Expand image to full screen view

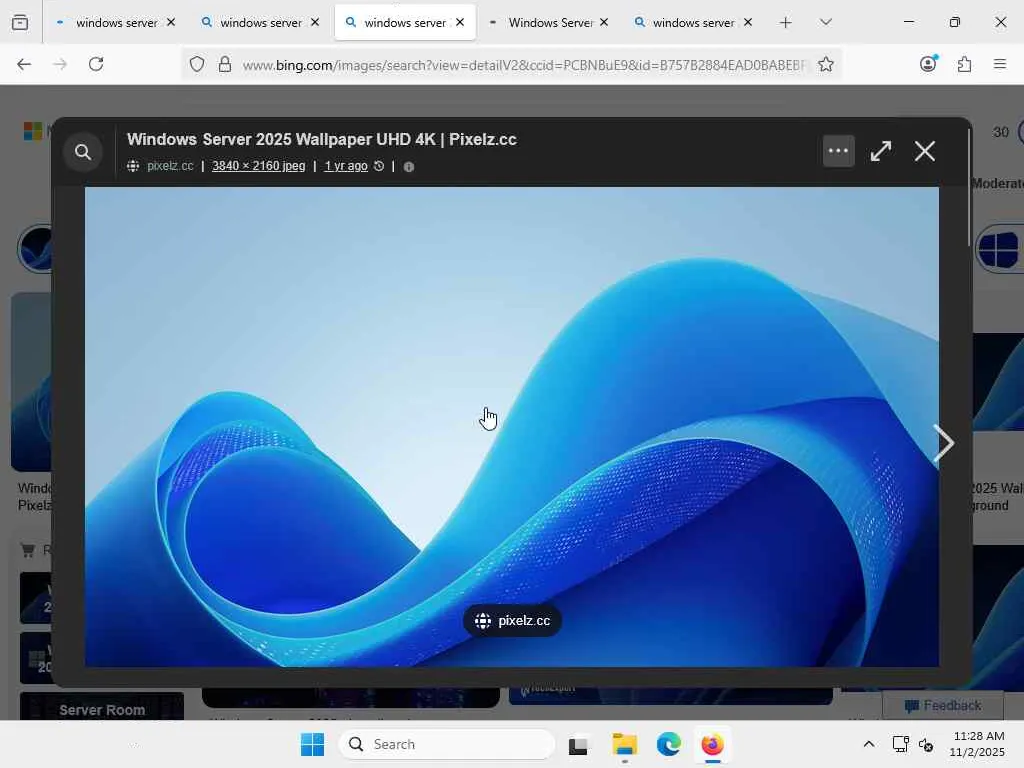tap(881, 151)
